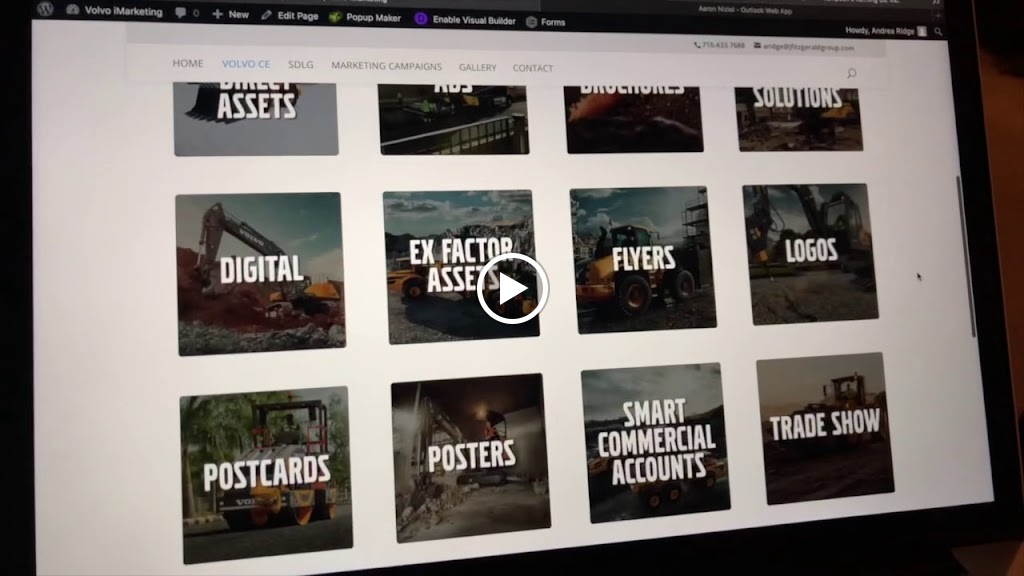This screenshot has width=1024, height=576.
Task: Select VOLVO CE in the navigation
Action: click(x=246, y=64)
